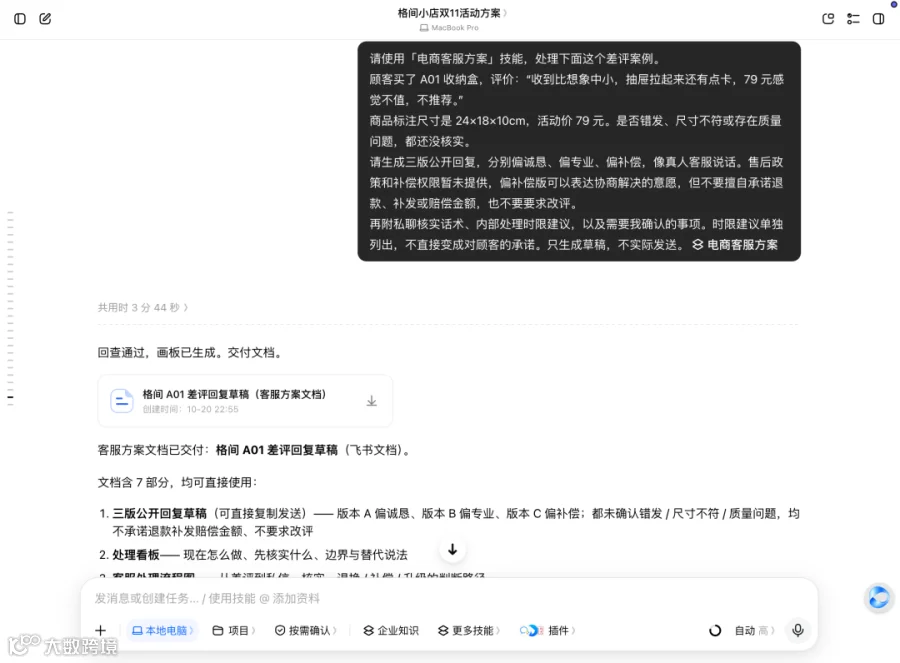Download the 格间 A01 差评回复草稿 document

point(371,401)
